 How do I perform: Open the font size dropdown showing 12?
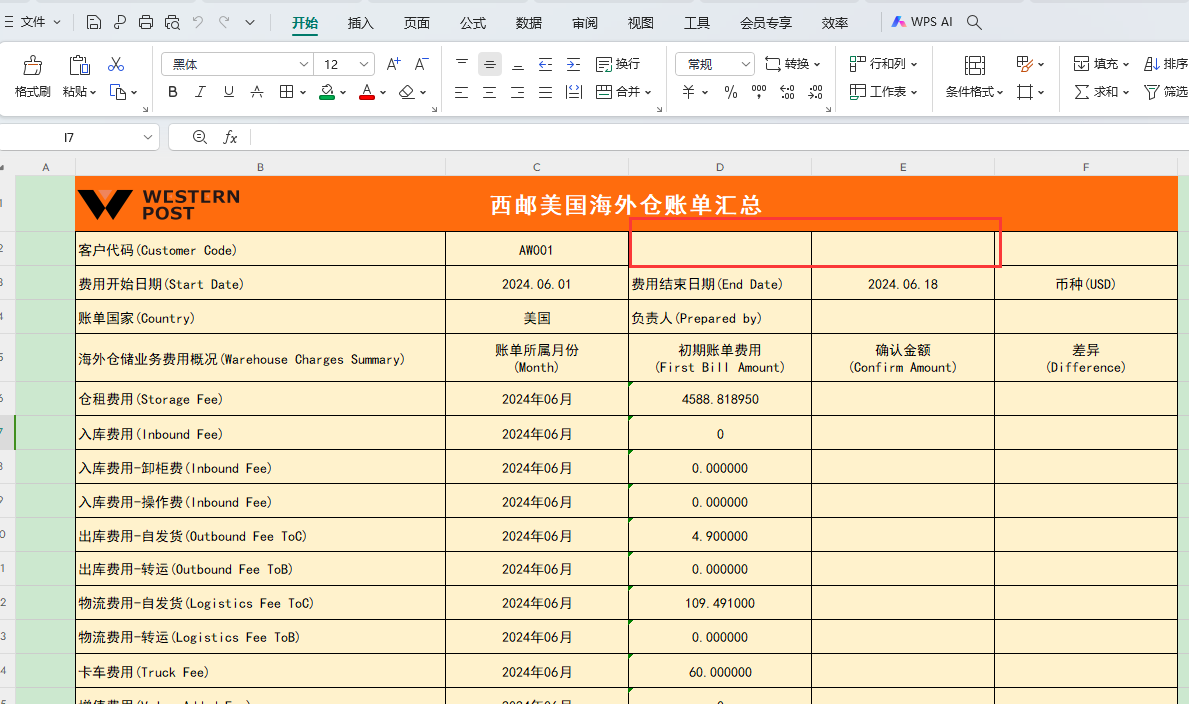pyautogui.click(x=364, y=64)
